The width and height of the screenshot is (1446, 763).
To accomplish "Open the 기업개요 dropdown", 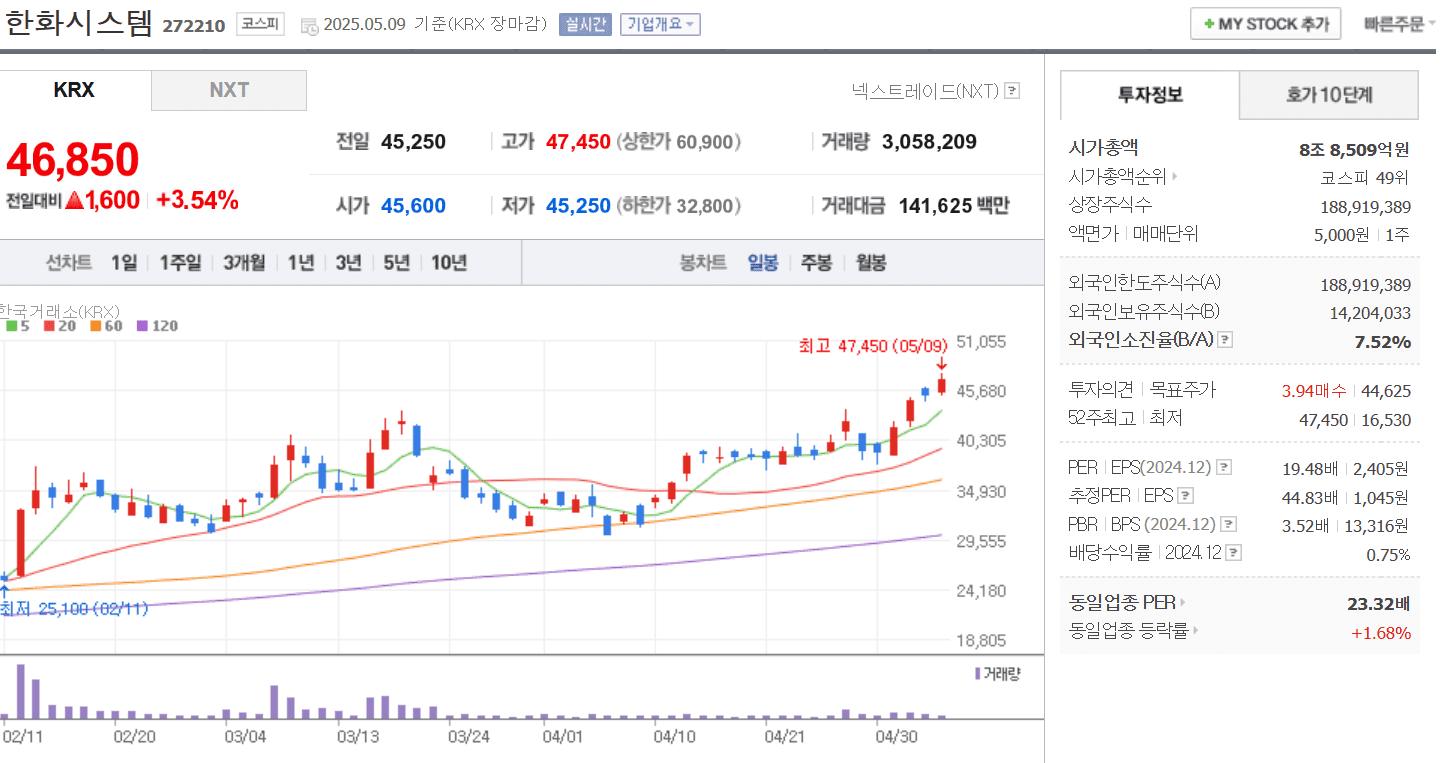I will point(660,25).
